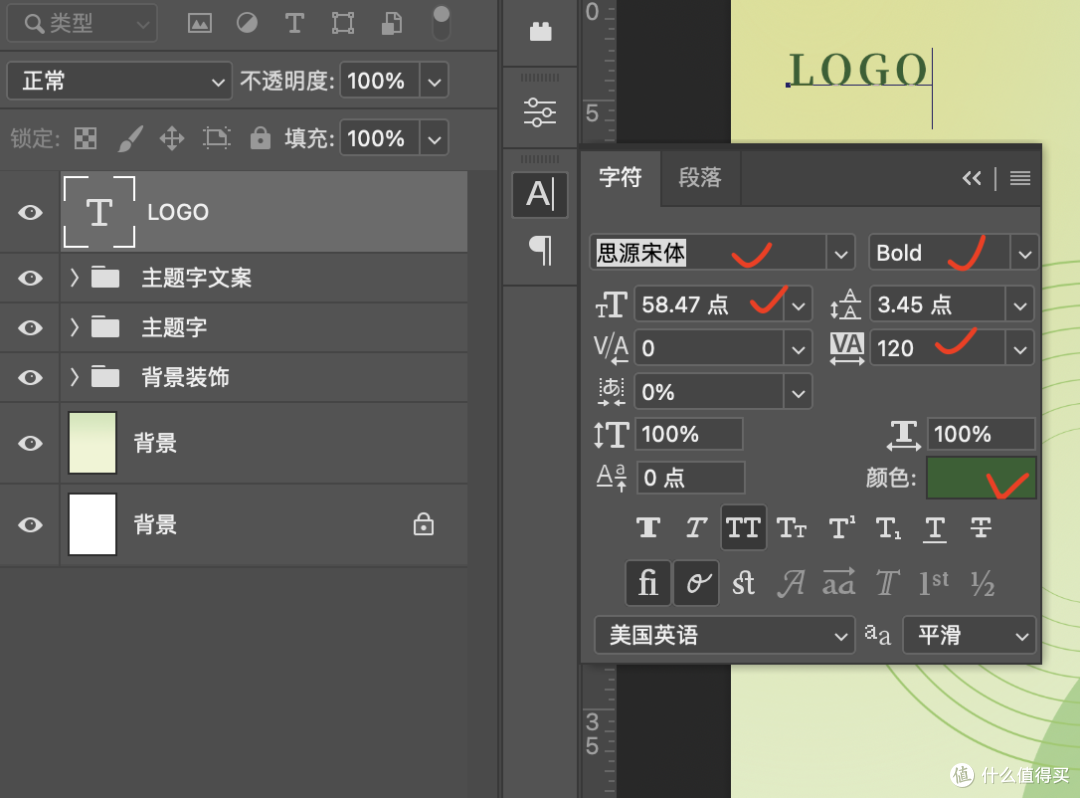Click the horizontal scale 100% field
Image resolution: width=1080 pixels, height=798 pixels.
pos(982,434)
